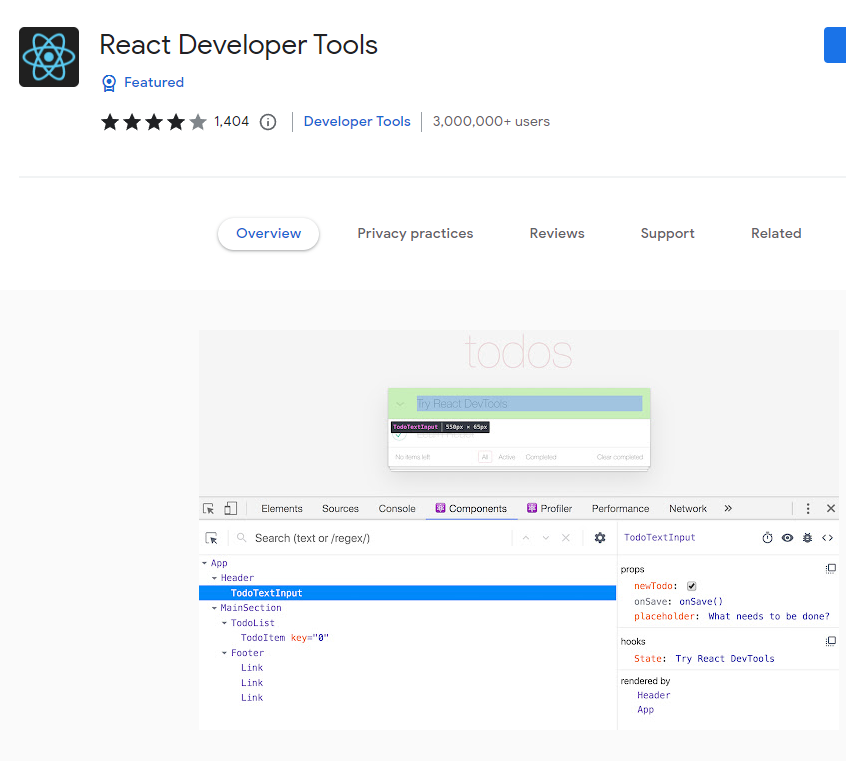Click the TodoTextInput size tooltip label
The width and height of the screenshot is (846, 761).
click(x=440, y=427)
